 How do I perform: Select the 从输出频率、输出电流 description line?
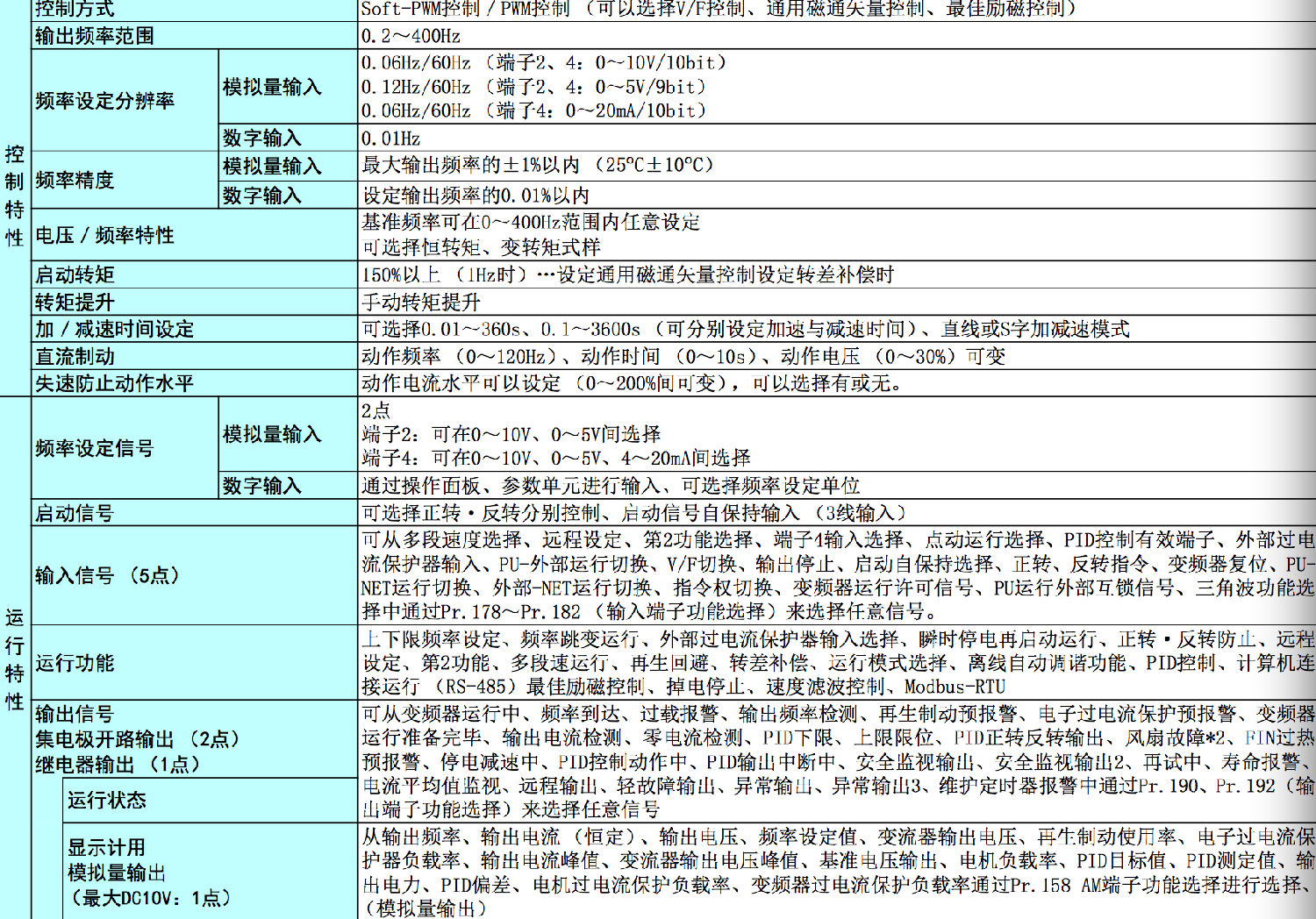pyautogui.click(x=839, y=837)
